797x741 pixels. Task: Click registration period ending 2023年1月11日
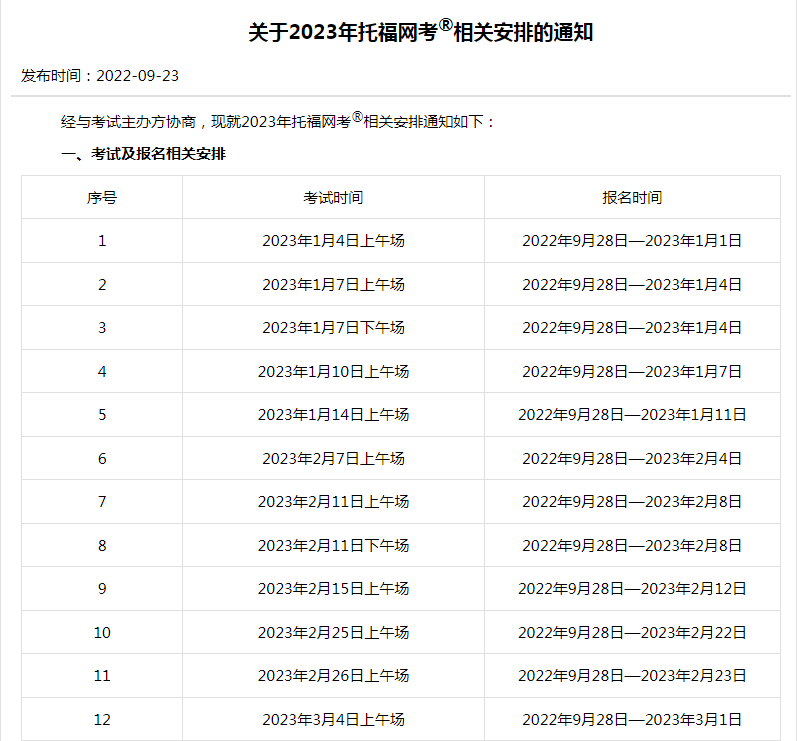632,415
